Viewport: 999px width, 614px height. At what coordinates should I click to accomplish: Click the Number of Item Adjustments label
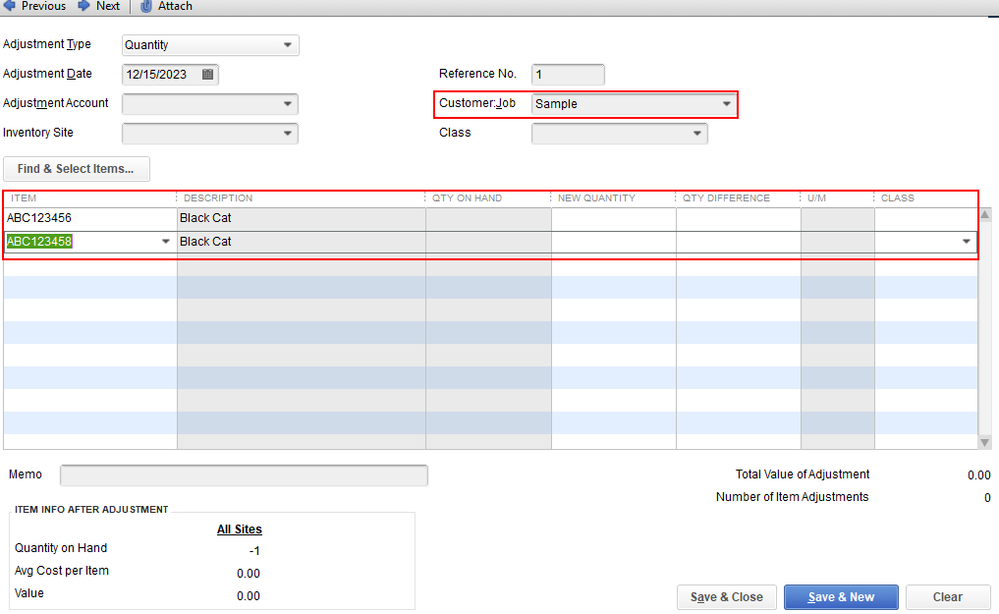[x=792, y=497]
